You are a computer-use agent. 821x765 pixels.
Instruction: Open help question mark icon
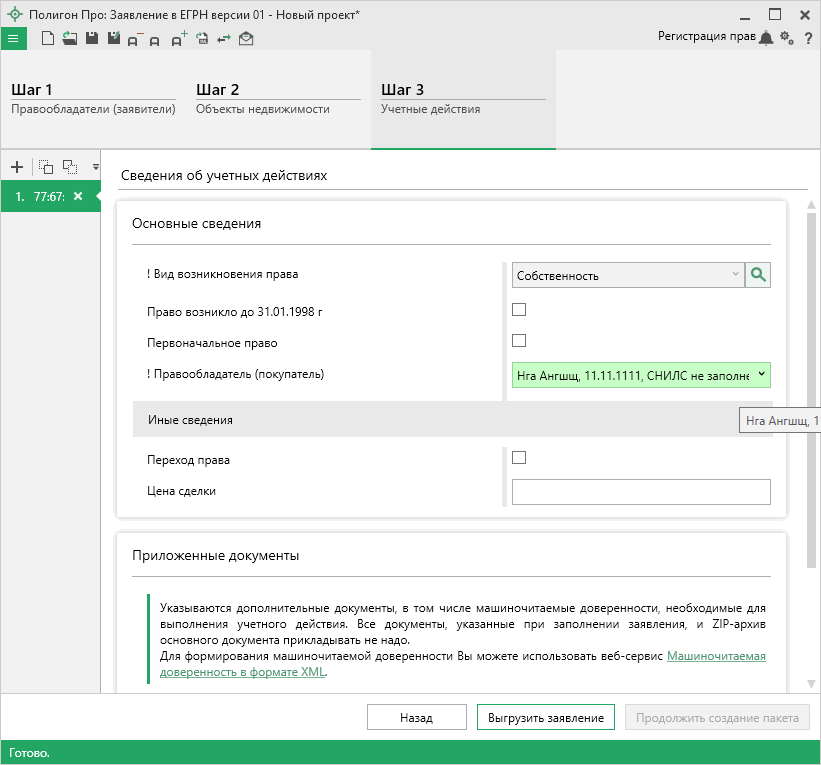coord(807,38)
